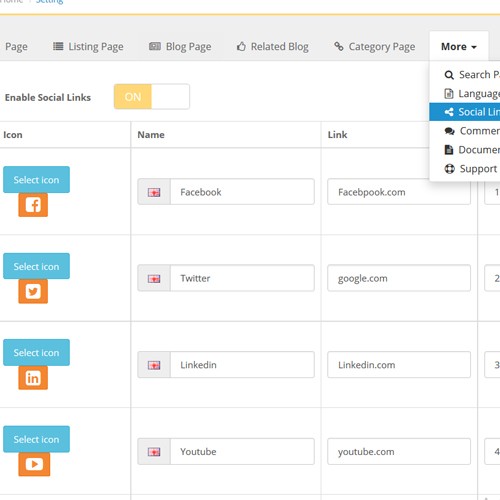Viewport: 500px width, 500px height.
Task: Select the highlighted Social Links menu entry
Action: point(465,112)
